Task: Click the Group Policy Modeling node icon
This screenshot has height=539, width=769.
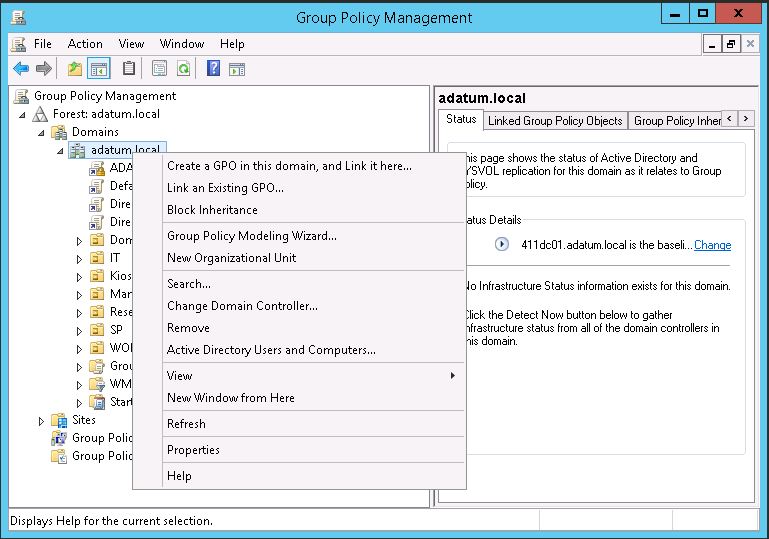Action: [x=59, y=438]
